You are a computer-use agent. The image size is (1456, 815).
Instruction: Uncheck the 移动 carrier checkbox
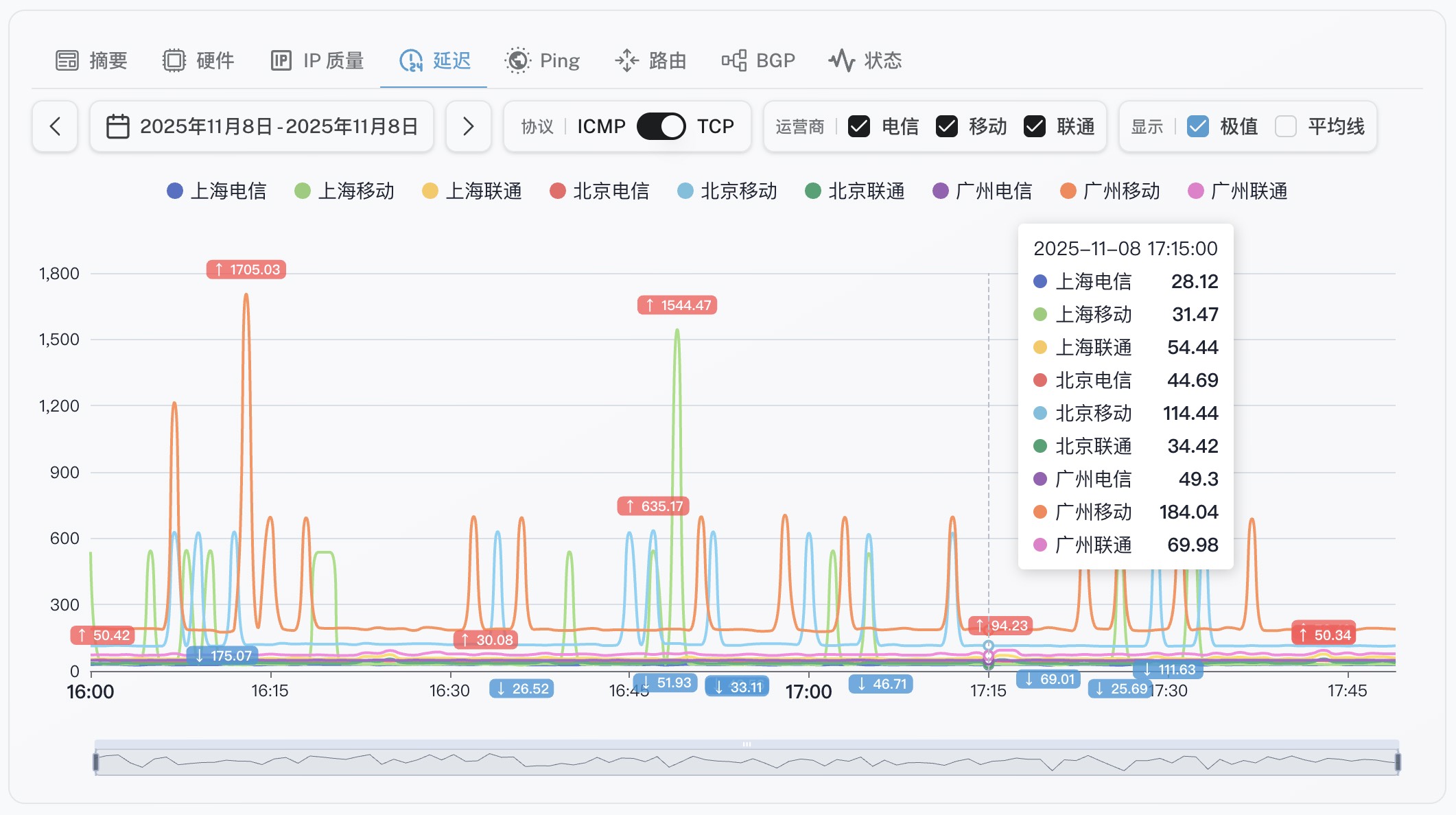click(x=947, y=126)
